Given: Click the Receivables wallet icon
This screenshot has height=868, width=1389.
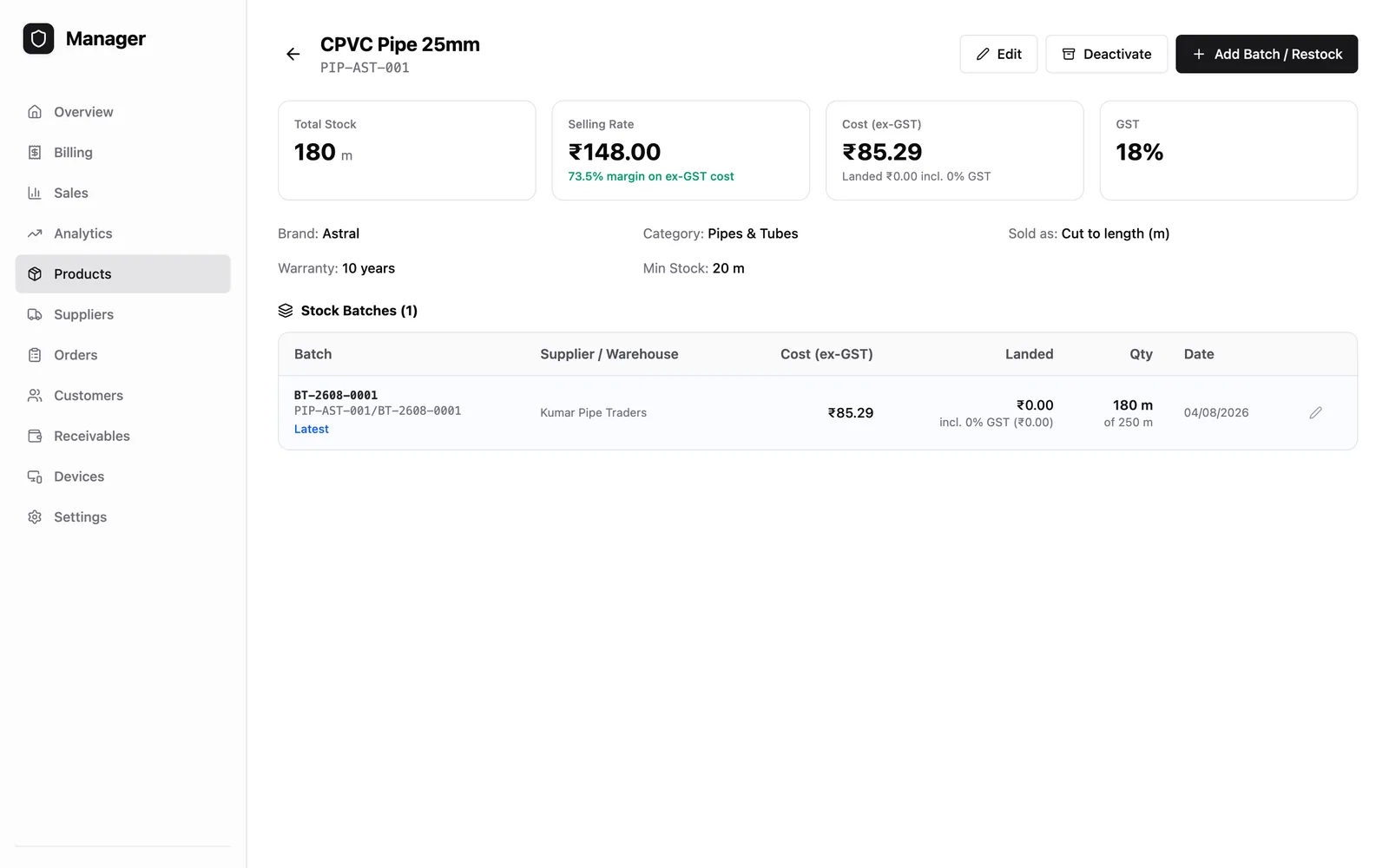Looking at the screenshot, I should coord(35,436).
